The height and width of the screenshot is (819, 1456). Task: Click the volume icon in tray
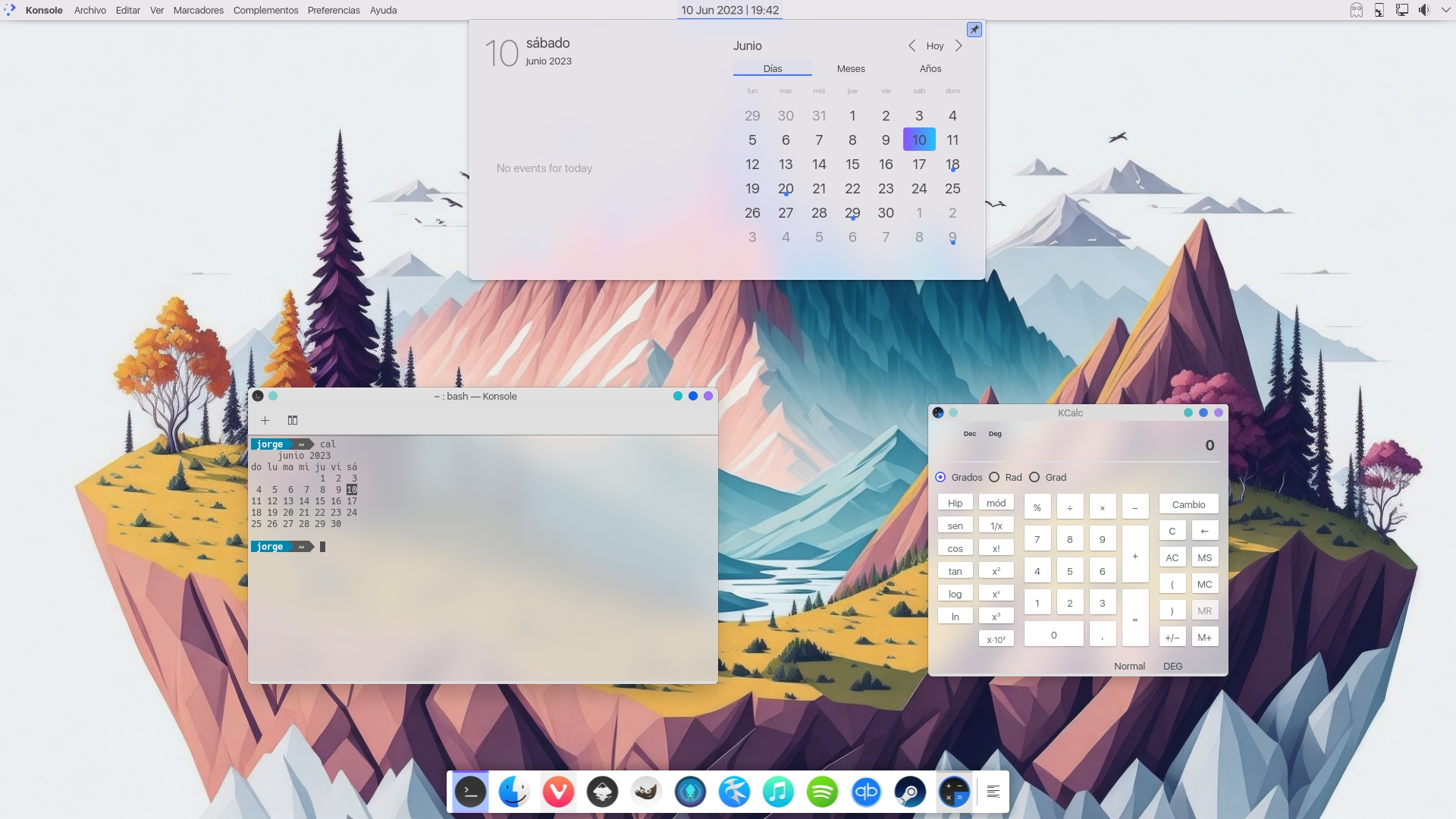[1424, 10]
